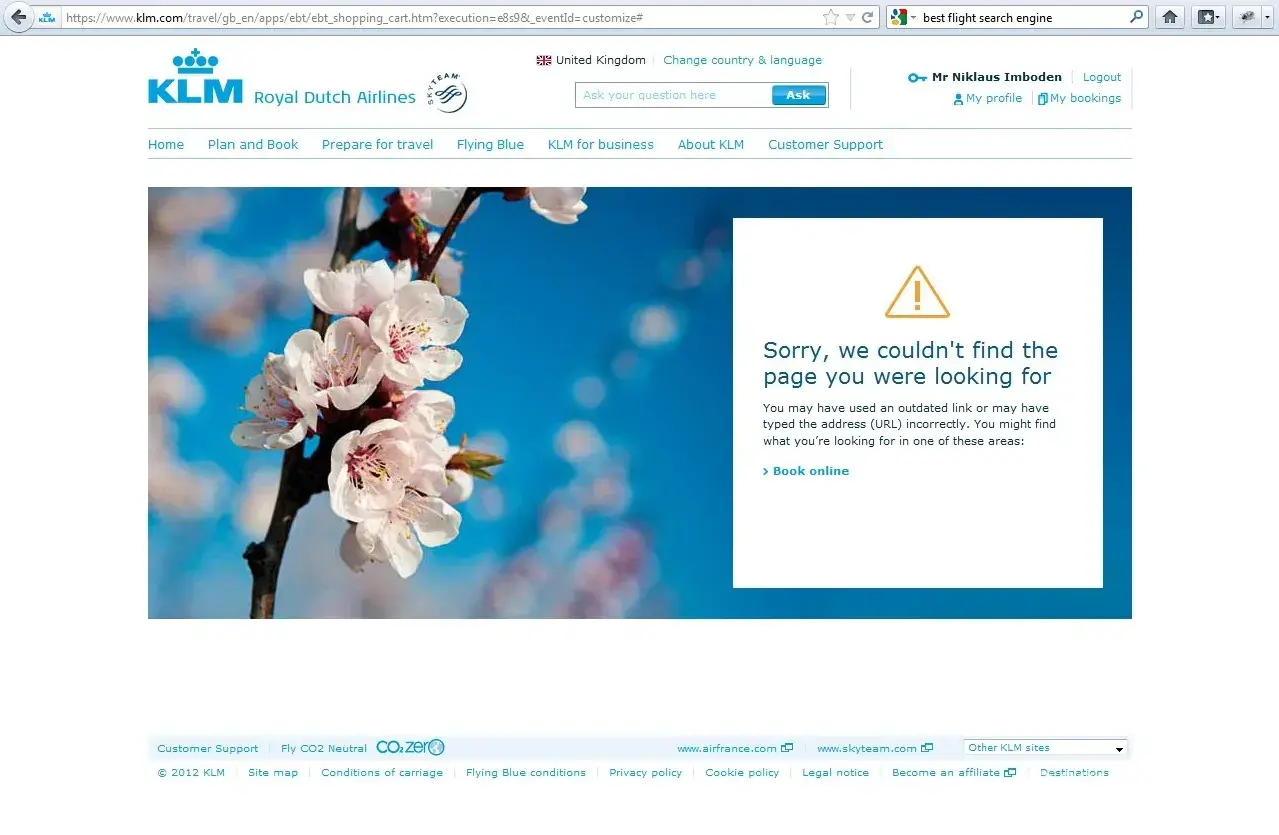Bookmark this page with the star icon

coord(830,17)
